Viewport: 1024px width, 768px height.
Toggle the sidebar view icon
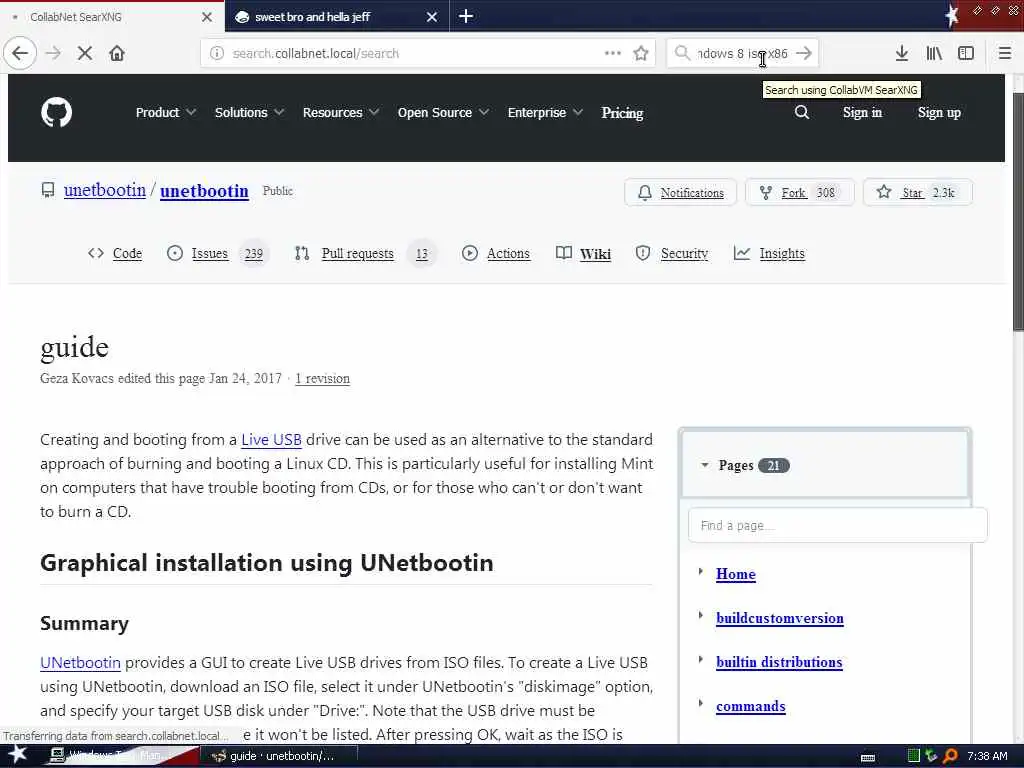pyautogui.click(x=966, y=53)
